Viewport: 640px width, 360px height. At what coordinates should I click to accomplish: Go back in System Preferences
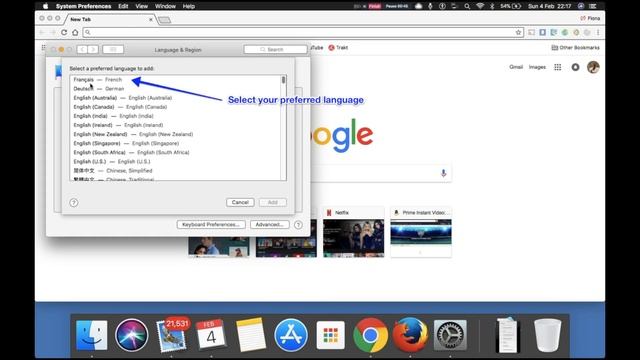pos(82,49)
